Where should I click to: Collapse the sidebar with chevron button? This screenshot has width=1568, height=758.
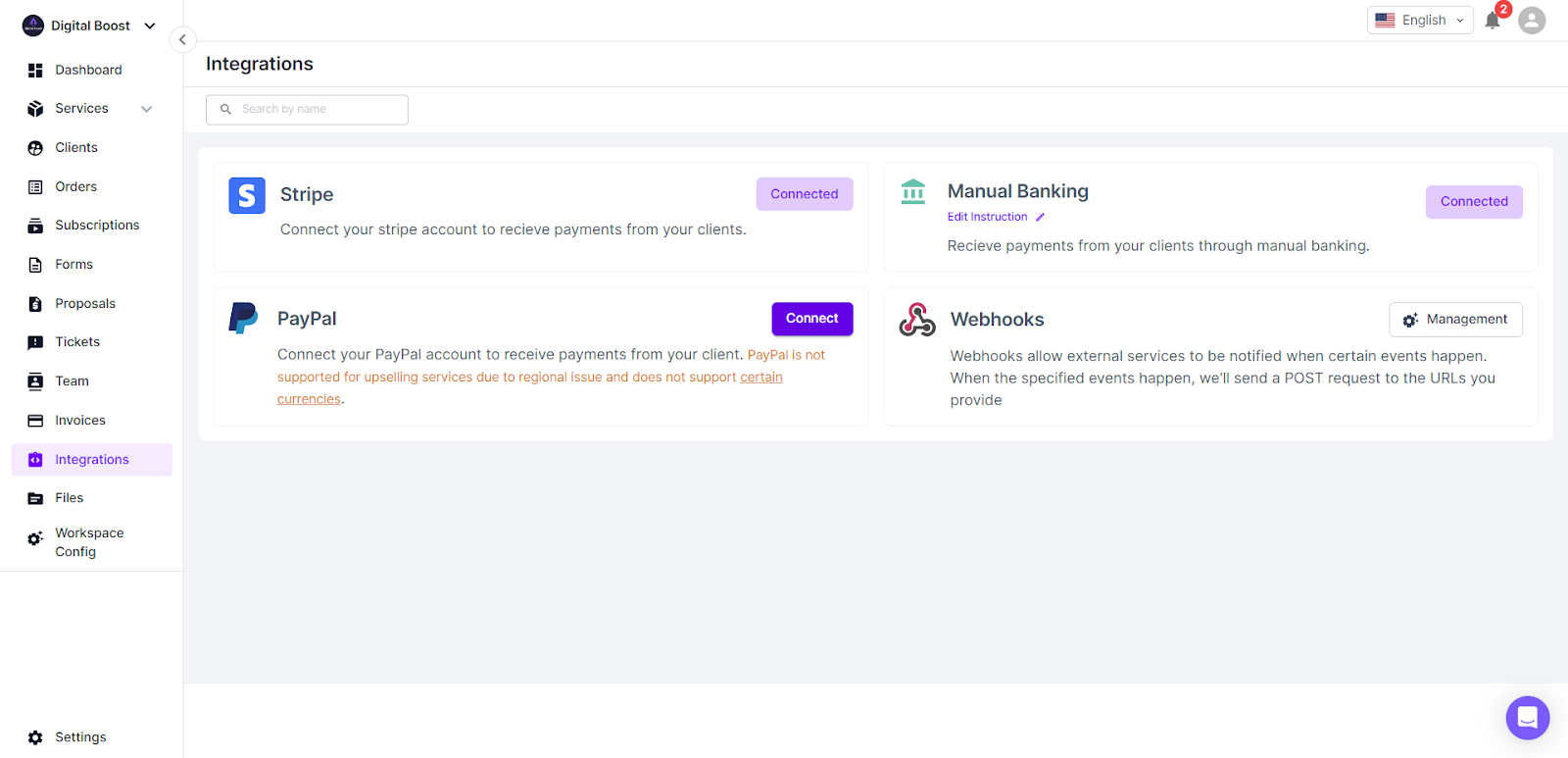182,40
